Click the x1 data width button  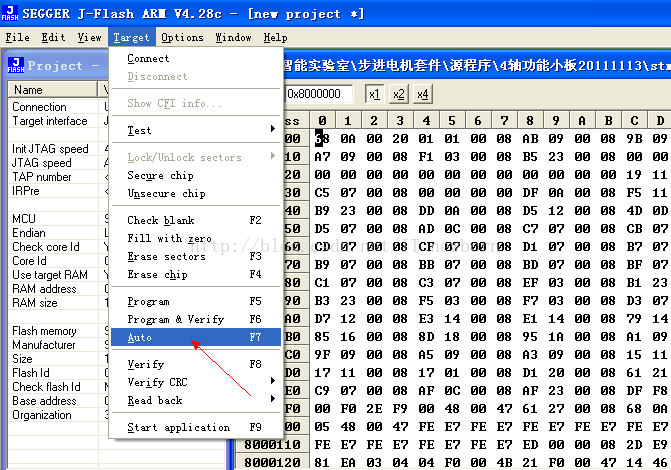(374, 94)
